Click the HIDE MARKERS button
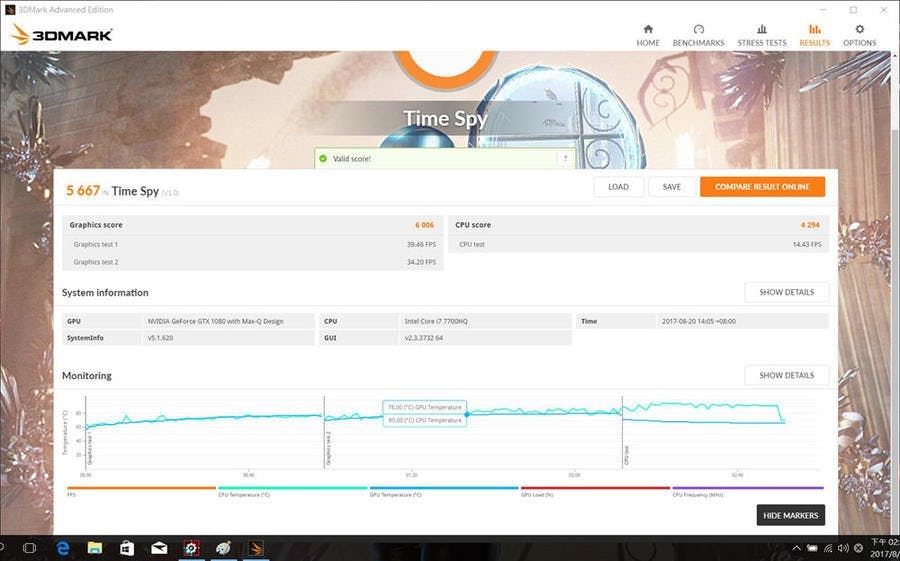The width and height of the screenshot is (900, 561). (790, 515)
